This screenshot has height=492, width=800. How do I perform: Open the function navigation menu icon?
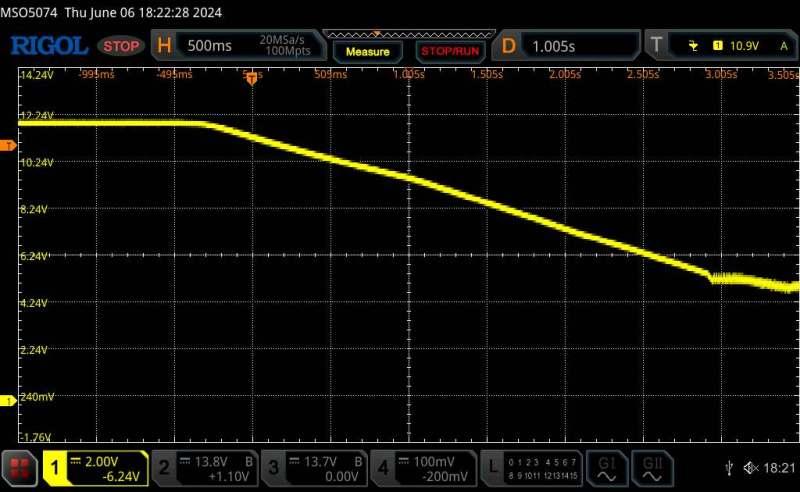pyautogui.click(x=19, y=467)
